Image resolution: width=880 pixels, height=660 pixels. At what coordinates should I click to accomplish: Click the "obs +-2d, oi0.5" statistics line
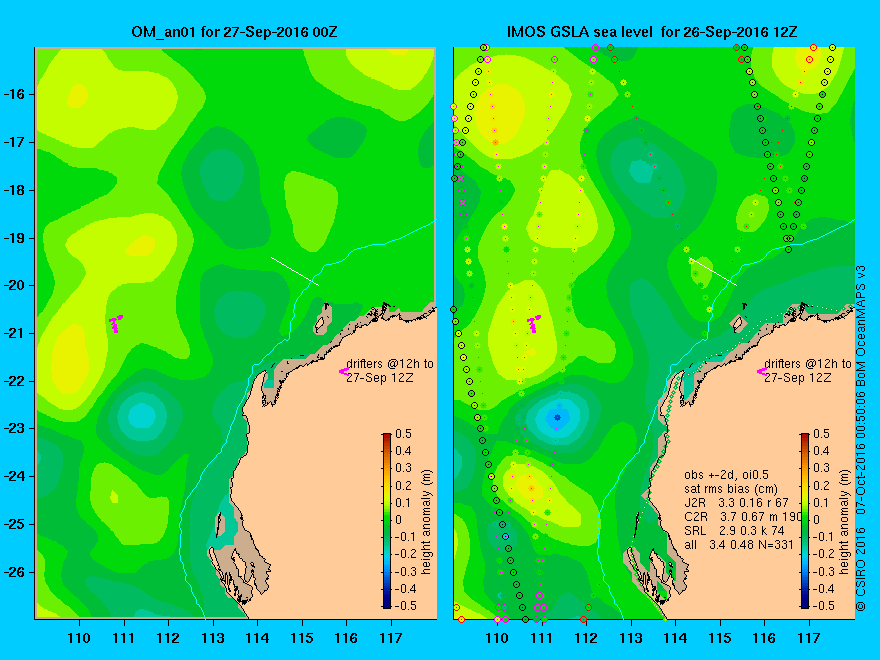(x=727, y=475)
